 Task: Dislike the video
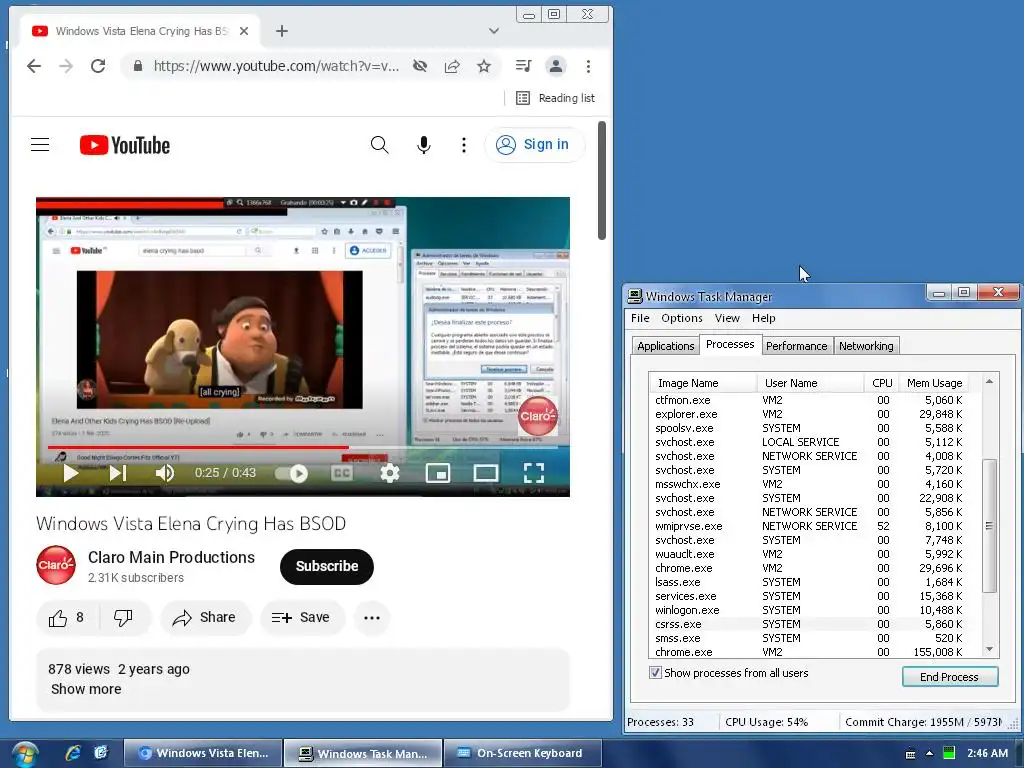(x=123, y=618)
